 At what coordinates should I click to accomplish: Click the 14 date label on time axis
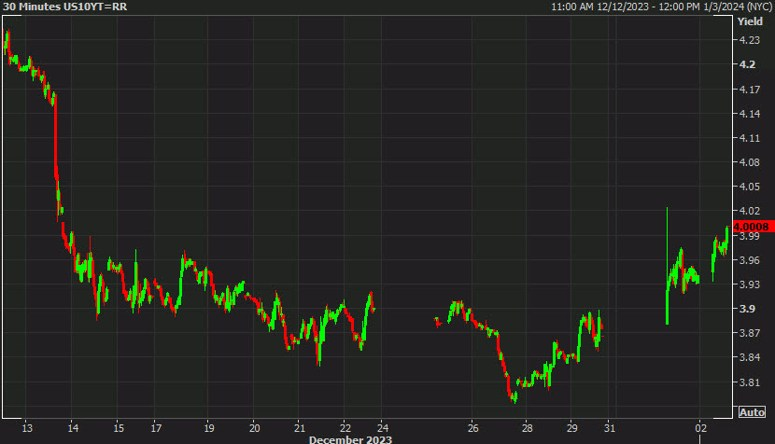pyautogui.click(x=73, y=428)
